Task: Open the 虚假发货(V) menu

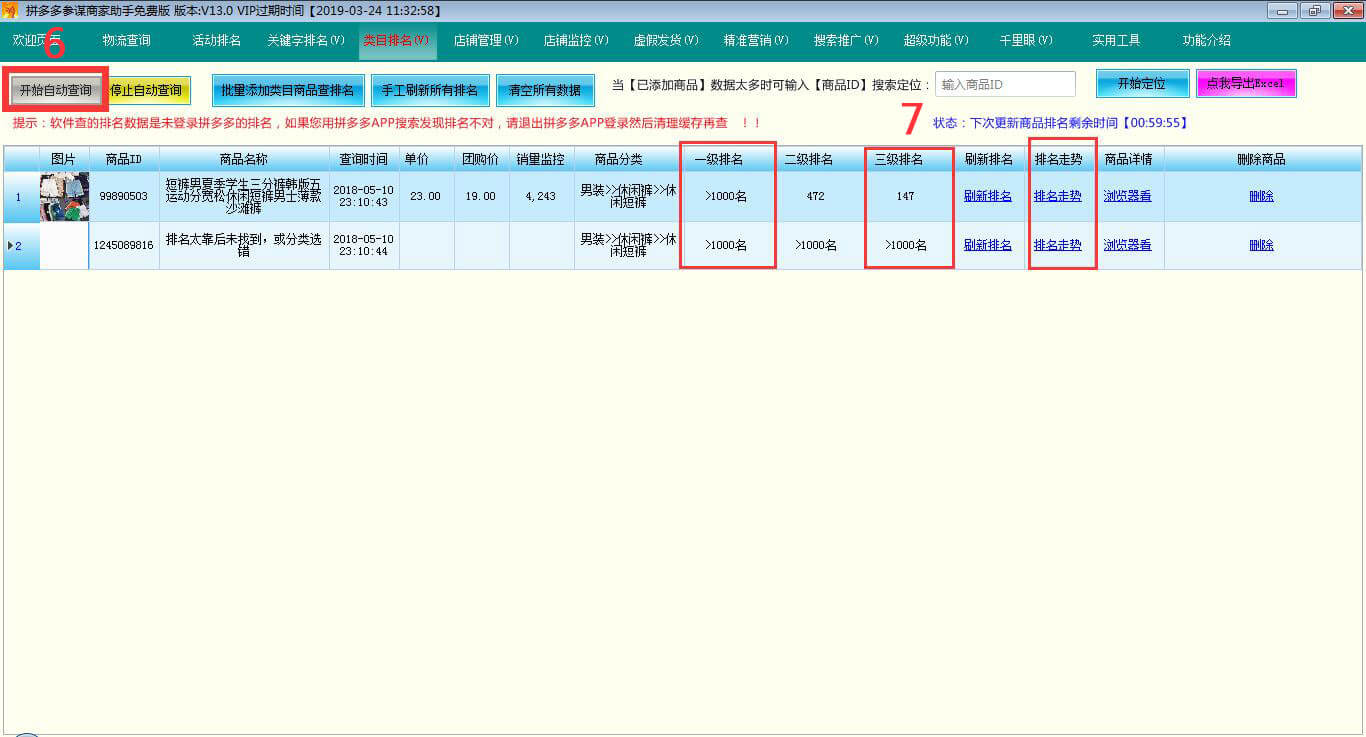Action: tap(666, 41)
